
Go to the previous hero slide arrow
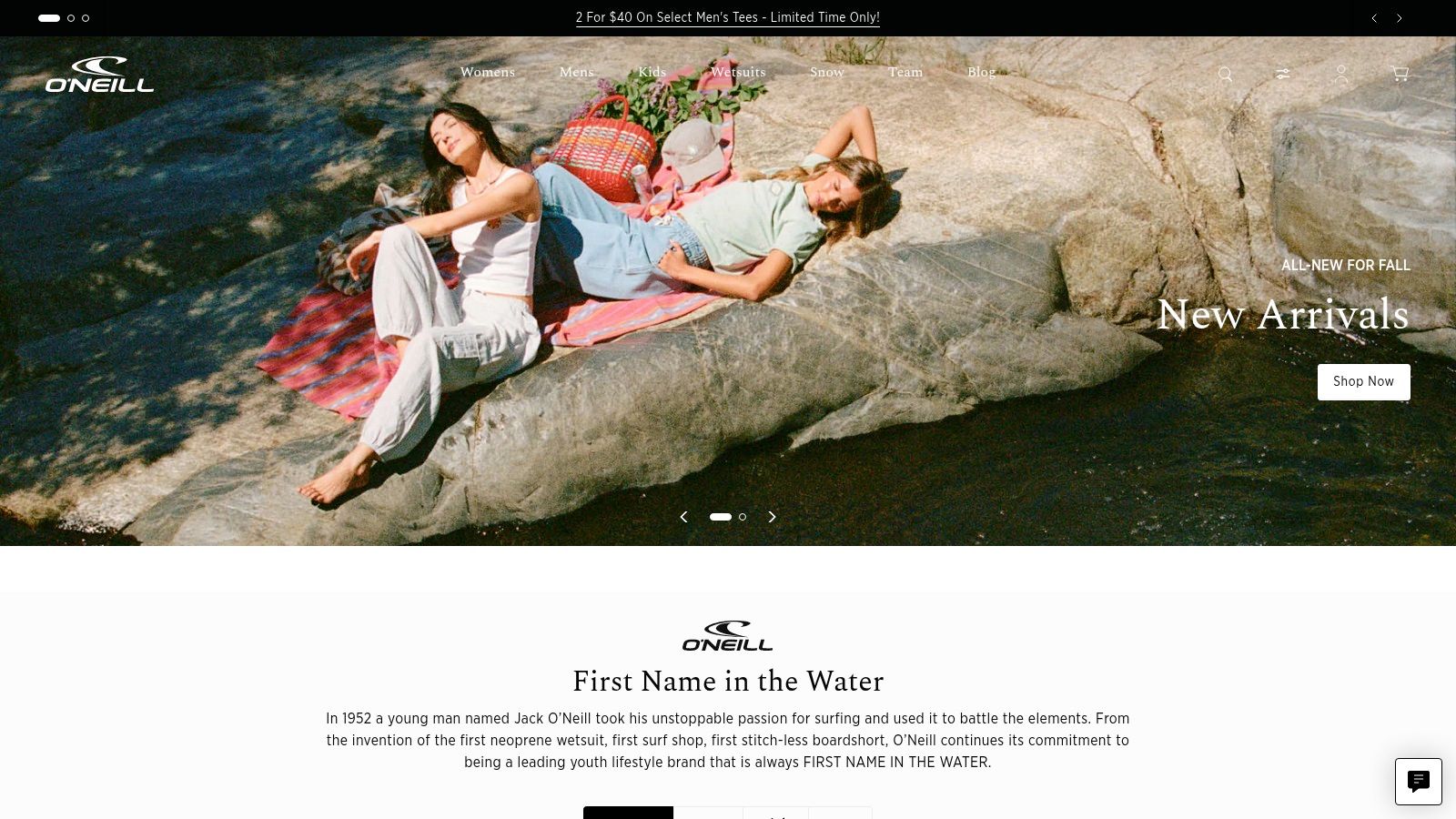[683, 517]
